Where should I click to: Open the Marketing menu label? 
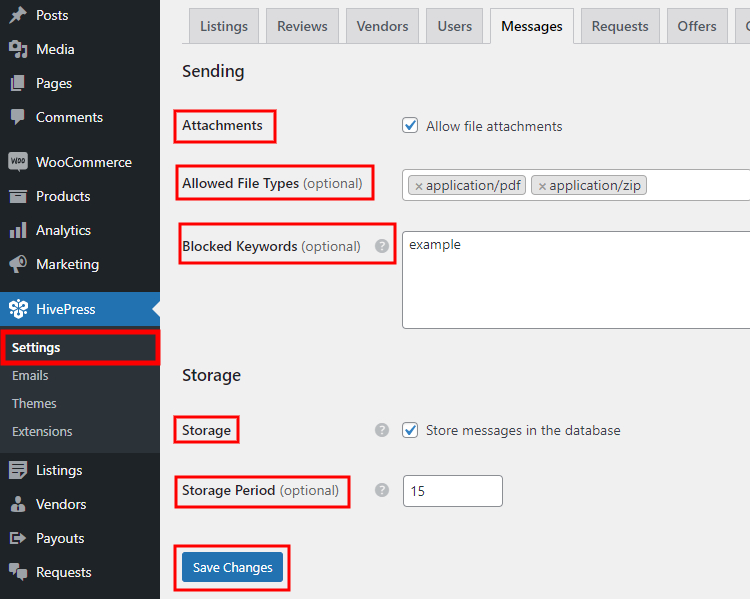[68, 265]
